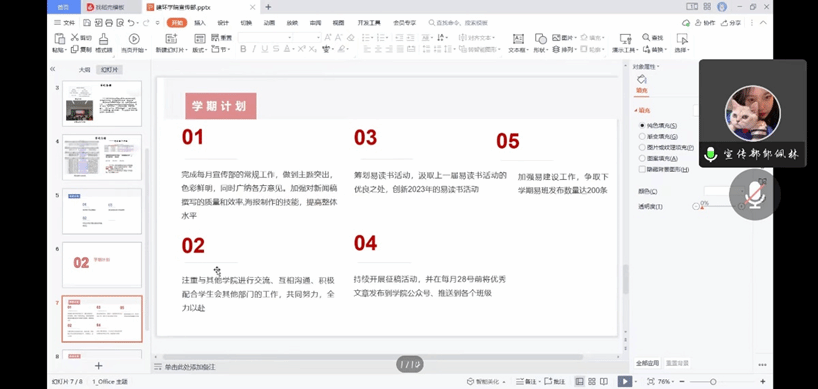Select picture or texture fill option
Screen dimensions: 818x389
[642, 148]
